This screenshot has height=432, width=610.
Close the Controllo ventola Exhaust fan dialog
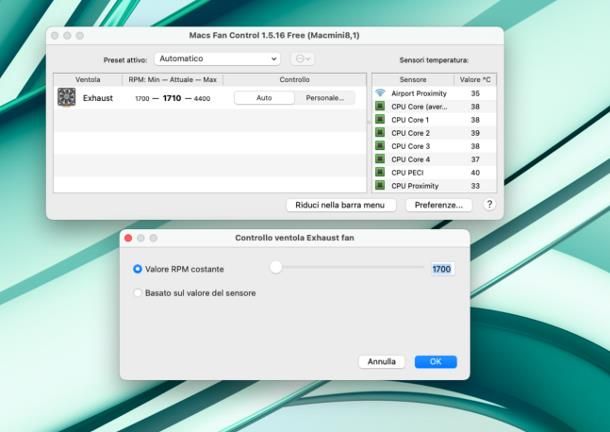point(128,238)
